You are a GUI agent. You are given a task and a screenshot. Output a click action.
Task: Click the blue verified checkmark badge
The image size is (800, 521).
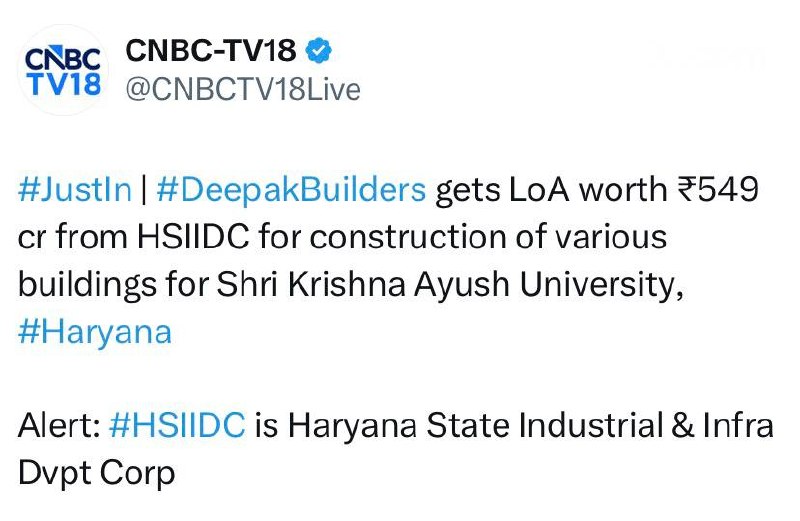point(318,51)
